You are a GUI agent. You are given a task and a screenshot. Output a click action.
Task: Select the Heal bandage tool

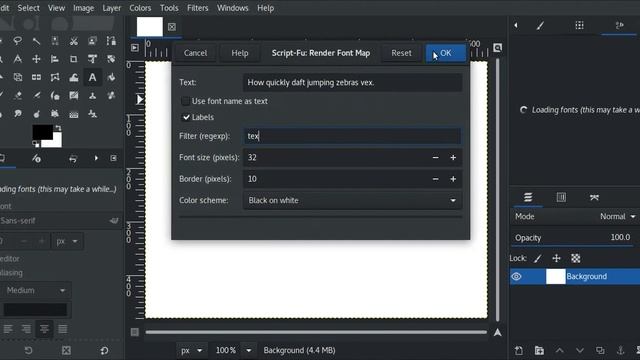111,96
